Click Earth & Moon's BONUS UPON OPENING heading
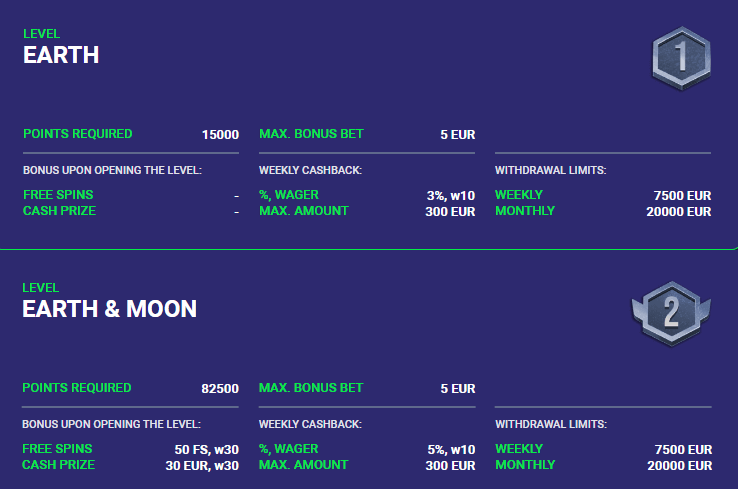738x489 pixels. click(112, 425)
